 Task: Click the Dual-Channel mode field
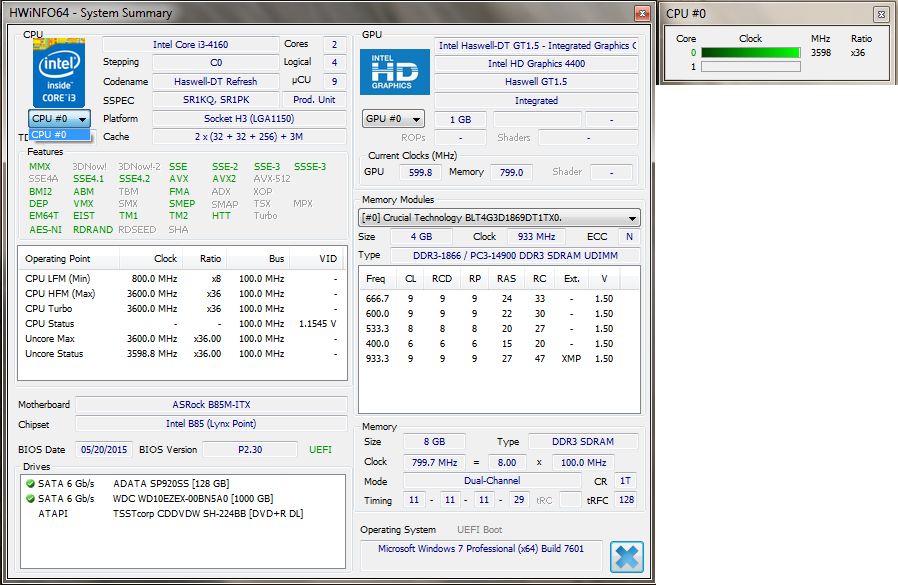[492, 481]
